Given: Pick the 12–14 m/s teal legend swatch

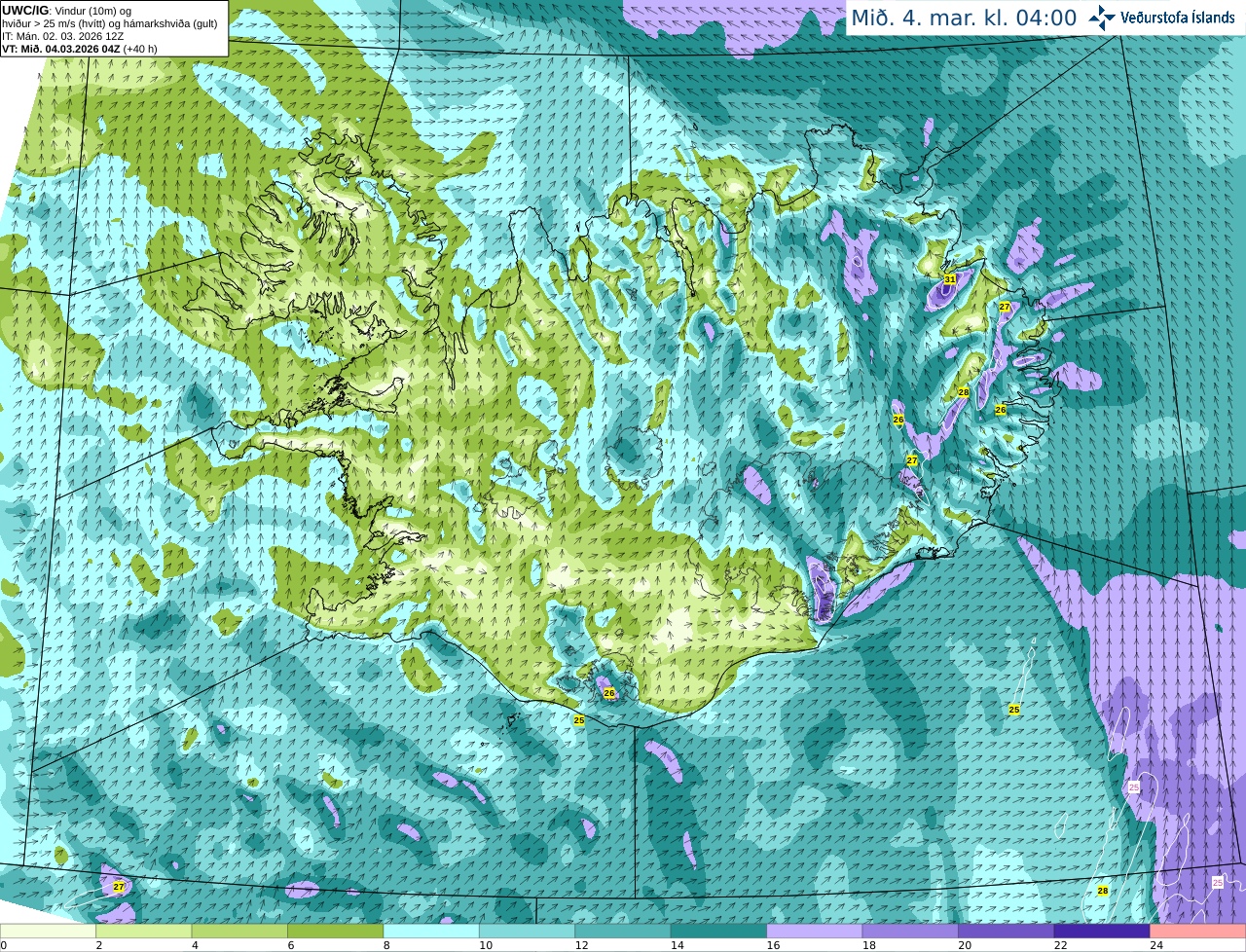Looking at the screenshot, I should pos(623,931).
